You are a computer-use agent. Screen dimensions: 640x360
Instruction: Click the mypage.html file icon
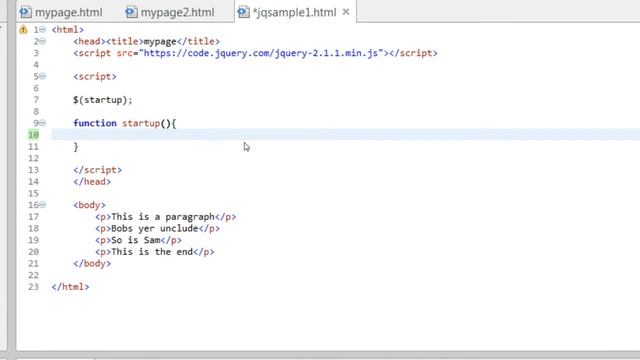pos(25,12)
